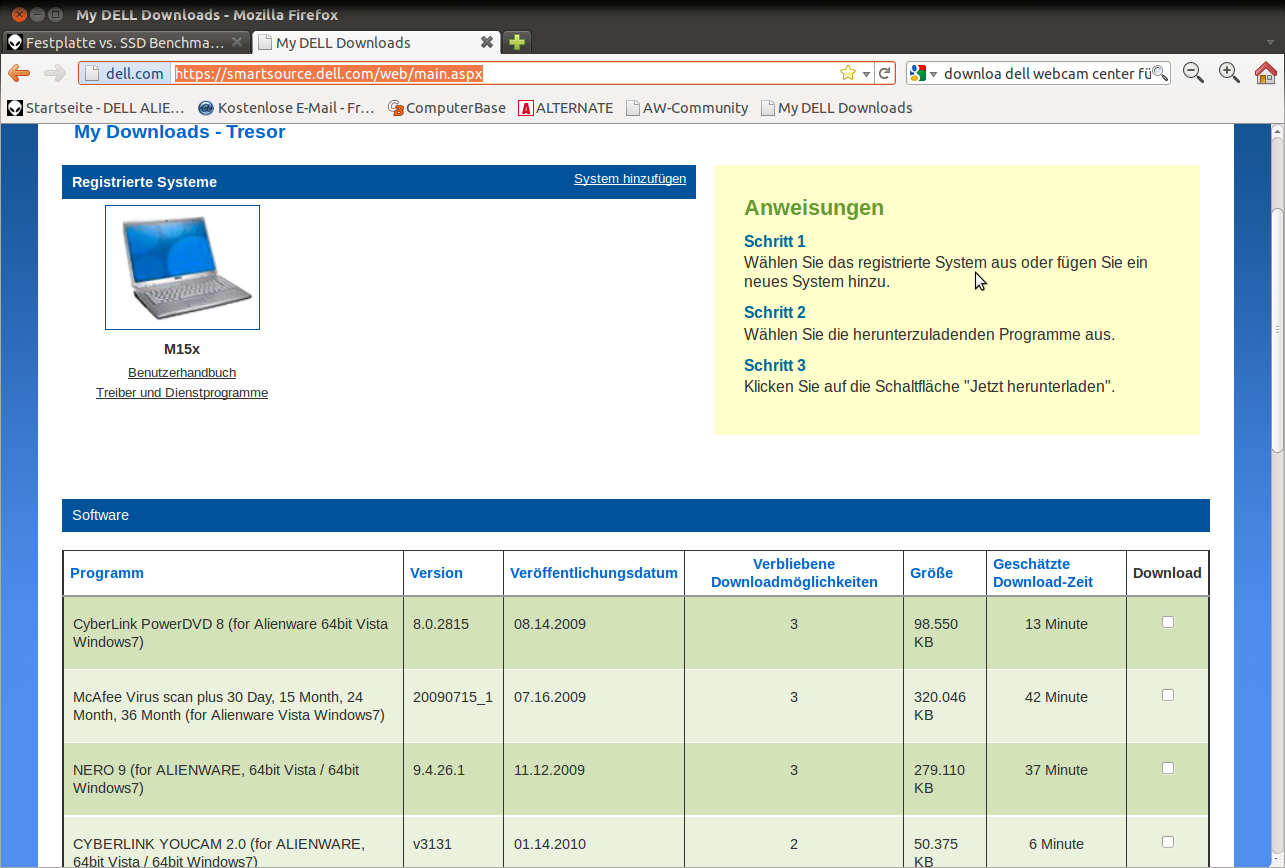This screenshot has height=868, width=1285.
Task: Click the My Downloads - Tresor heading
Action: click(x=180, y=132)
